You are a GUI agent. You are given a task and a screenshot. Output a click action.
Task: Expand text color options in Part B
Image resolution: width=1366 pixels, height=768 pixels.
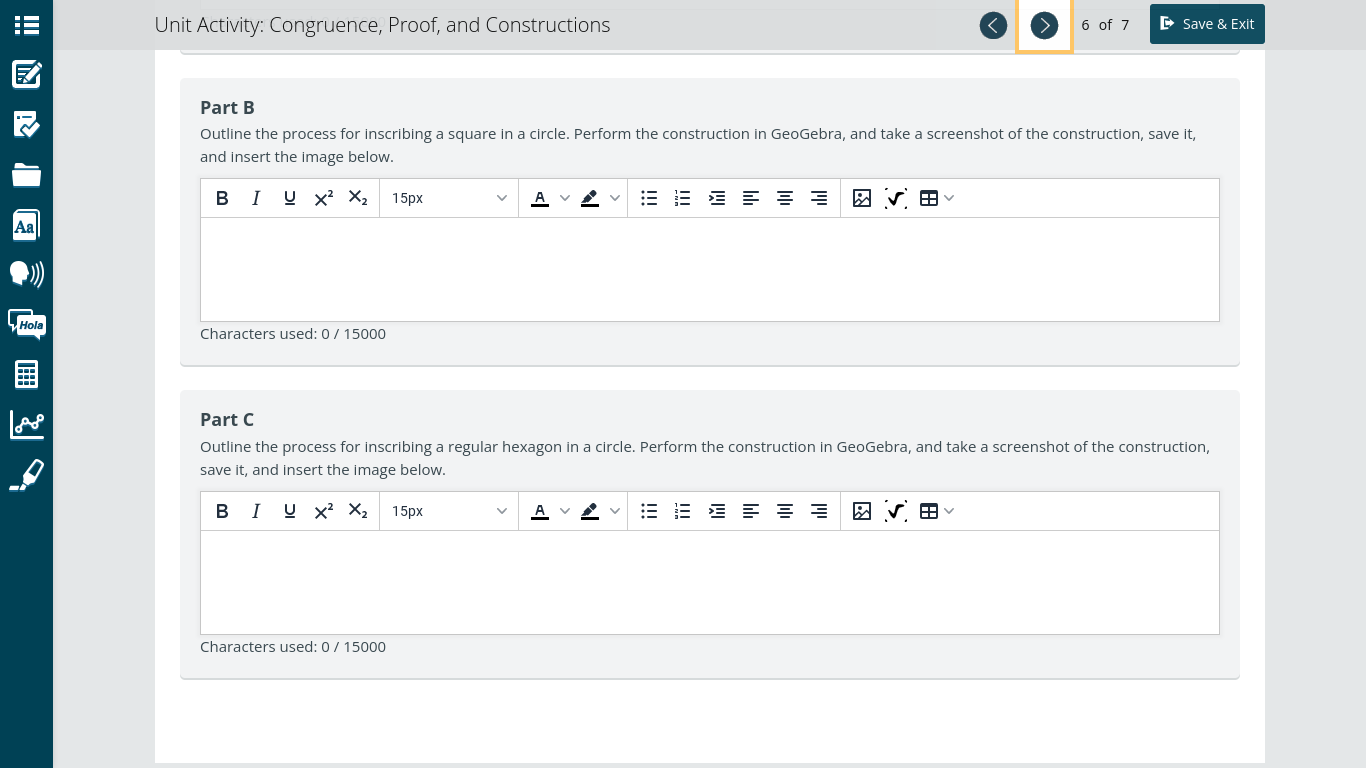point(565,198)
